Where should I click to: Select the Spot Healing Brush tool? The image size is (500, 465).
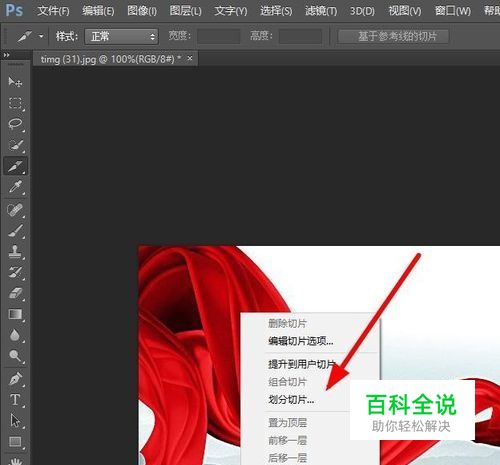click(x=15, y=210)
